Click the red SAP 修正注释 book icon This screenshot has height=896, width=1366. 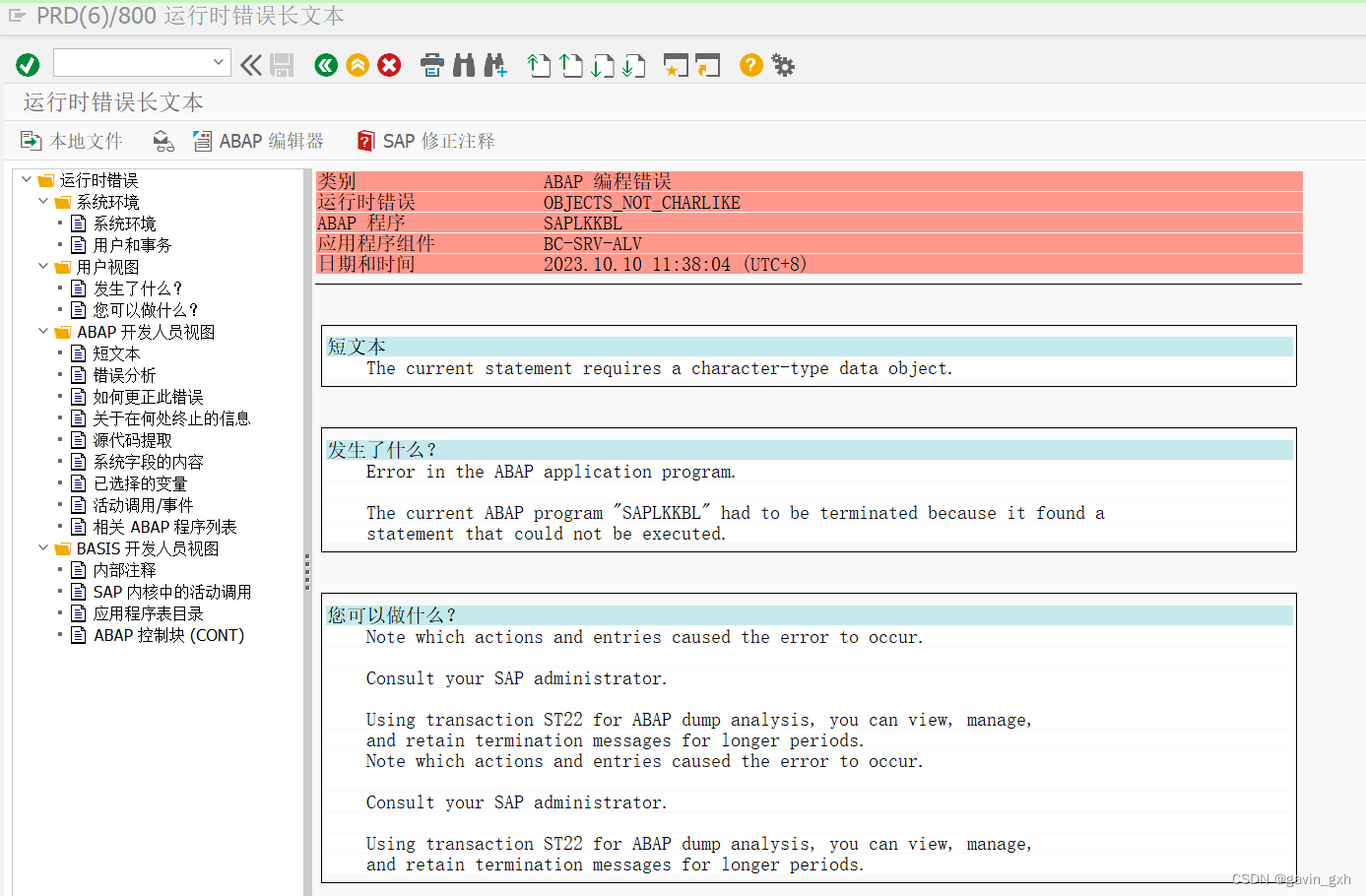[x=365, y=141]
